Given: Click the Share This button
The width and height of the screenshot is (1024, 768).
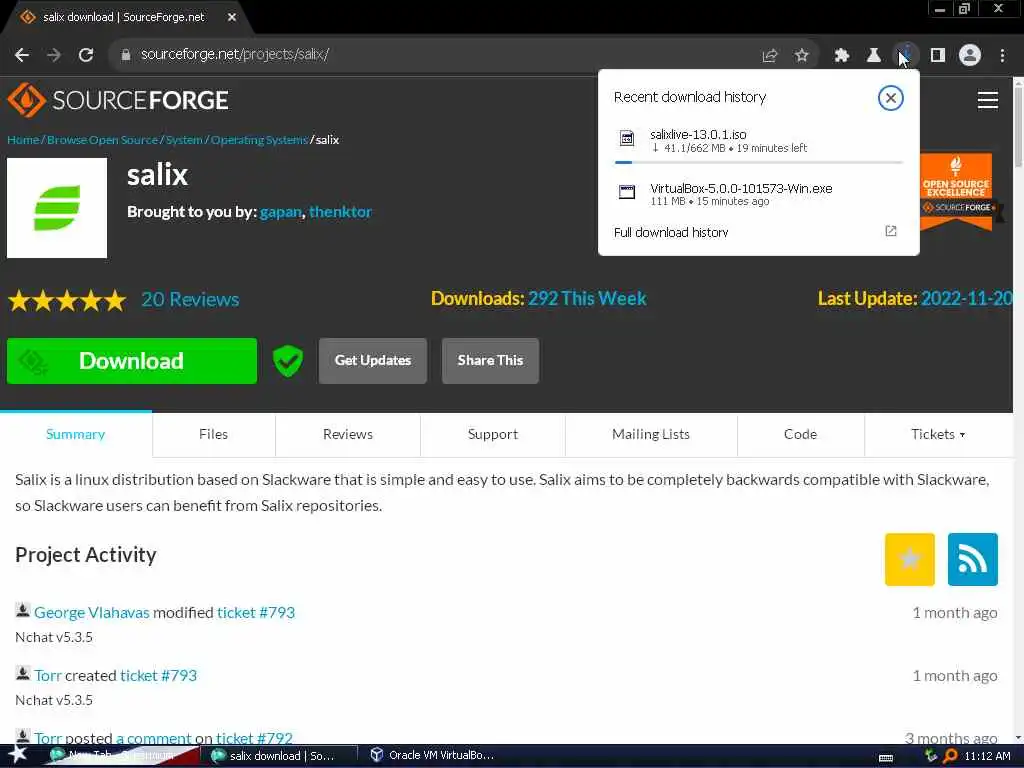Looking at the screenshot, I should (x=490, y=360).
